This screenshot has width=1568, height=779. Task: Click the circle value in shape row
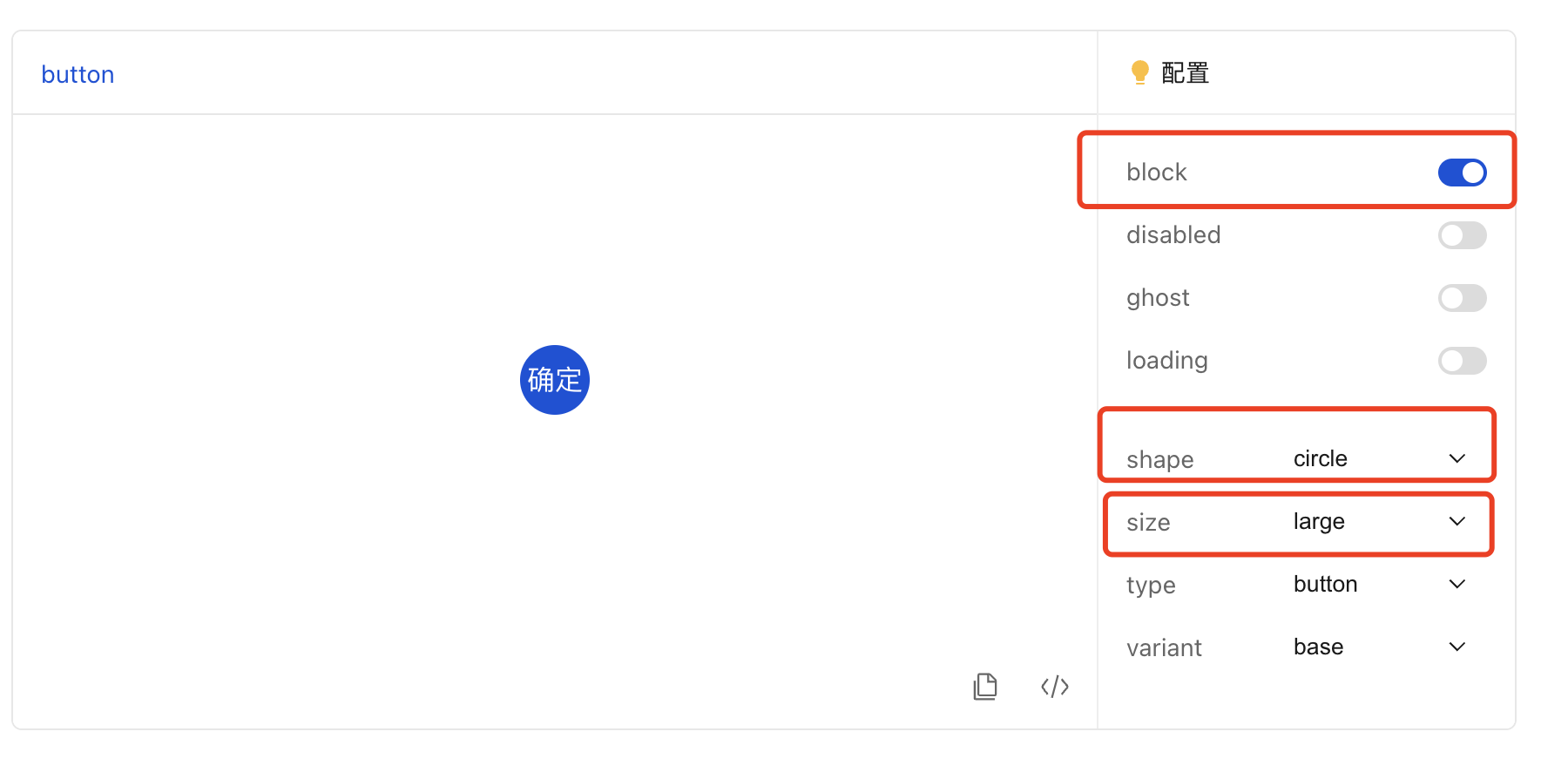coord(1320,458)
